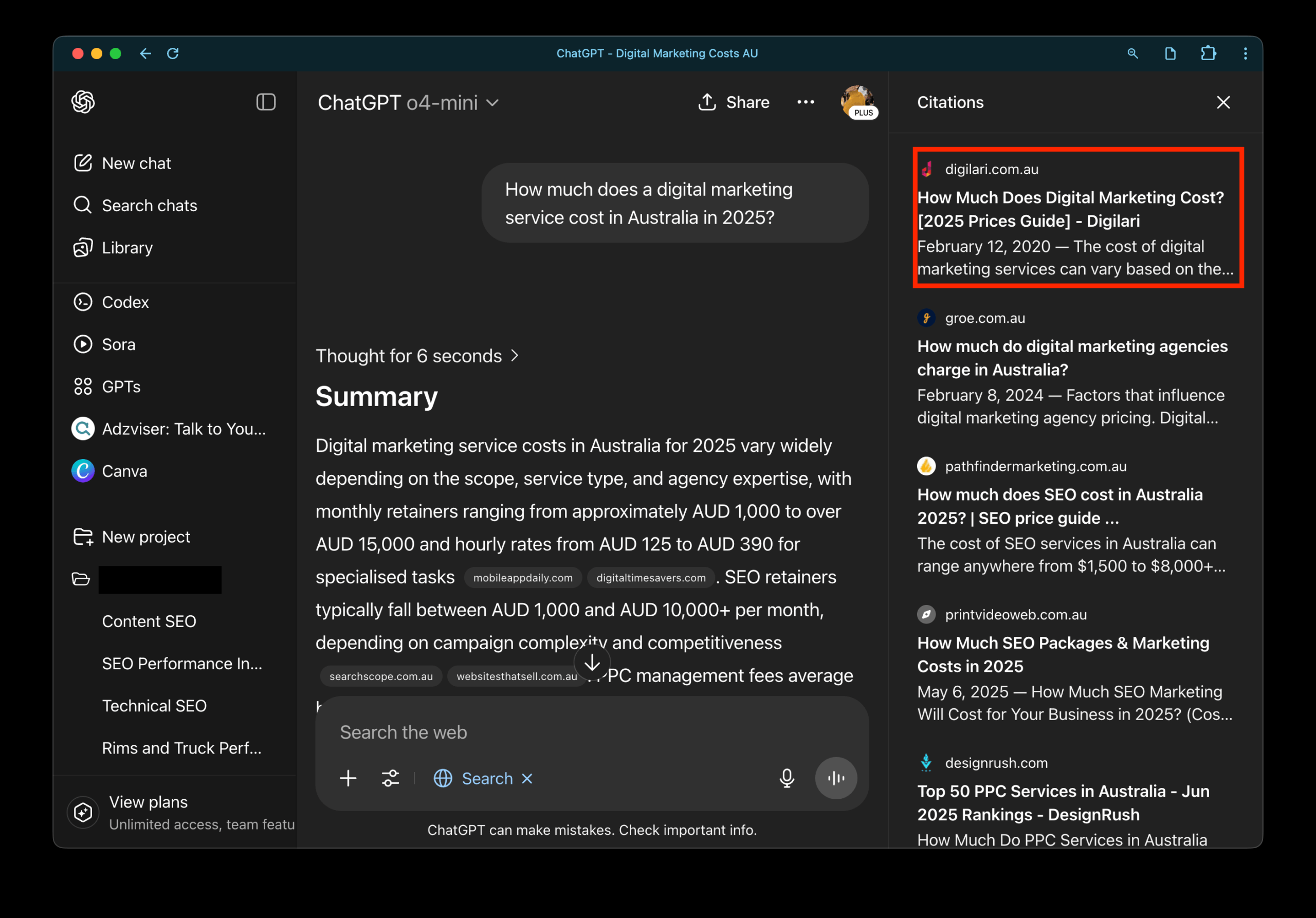Click the Sora play icon

pos(83,344)
